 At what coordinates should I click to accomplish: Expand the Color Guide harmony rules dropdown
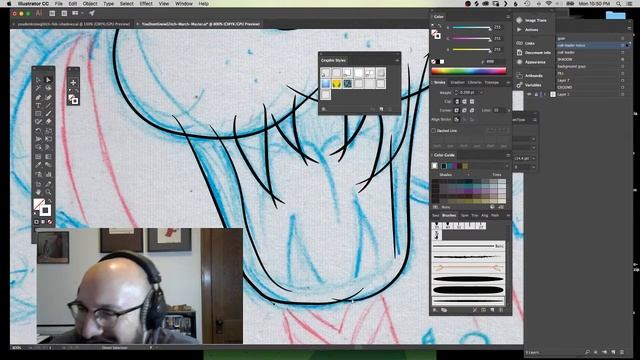click(507, 166)
